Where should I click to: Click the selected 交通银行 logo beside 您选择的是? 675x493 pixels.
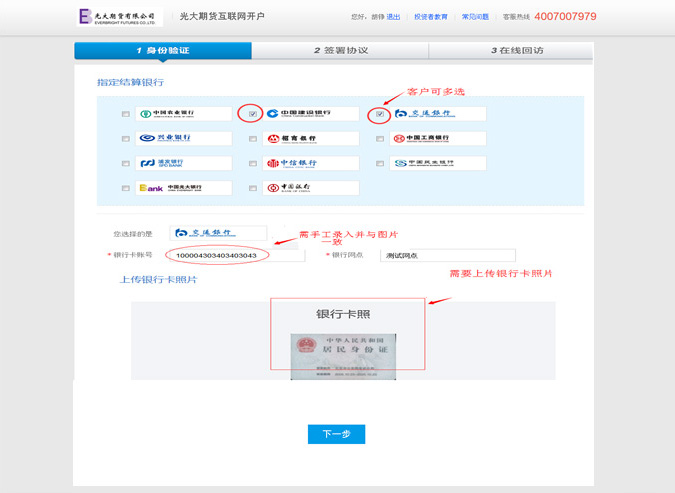218,233
